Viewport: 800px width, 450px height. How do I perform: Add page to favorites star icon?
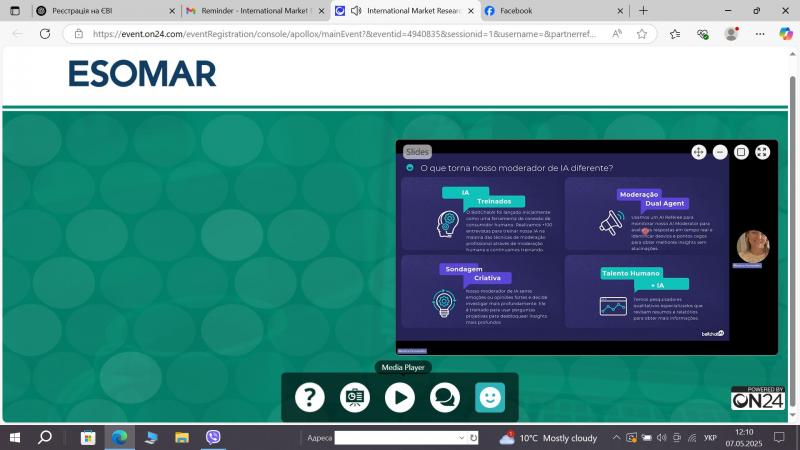[641, 34]
